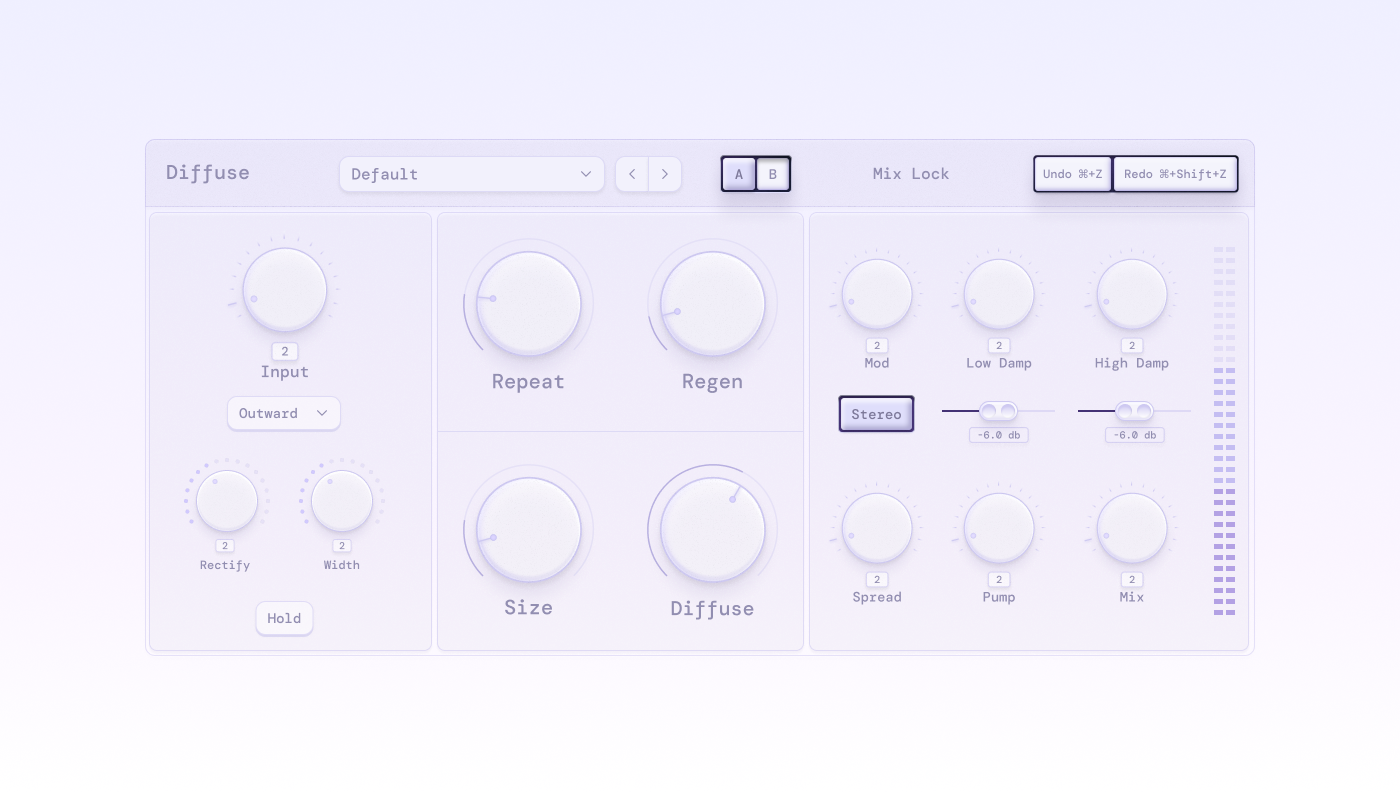Viewport: 1400px width, 794px height.
Task: Open the Outward mode dropdown
Action: 284,413
